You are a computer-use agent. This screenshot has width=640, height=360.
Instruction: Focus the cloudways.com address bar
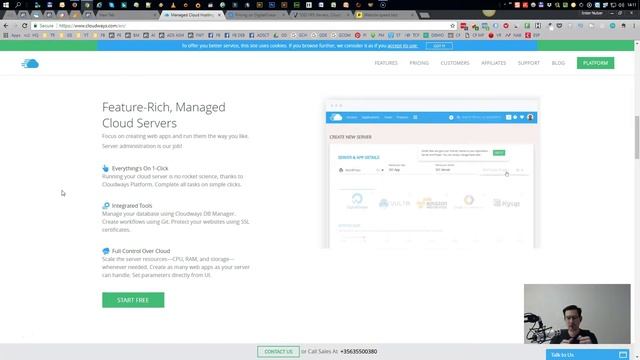[x=245, y=26]
